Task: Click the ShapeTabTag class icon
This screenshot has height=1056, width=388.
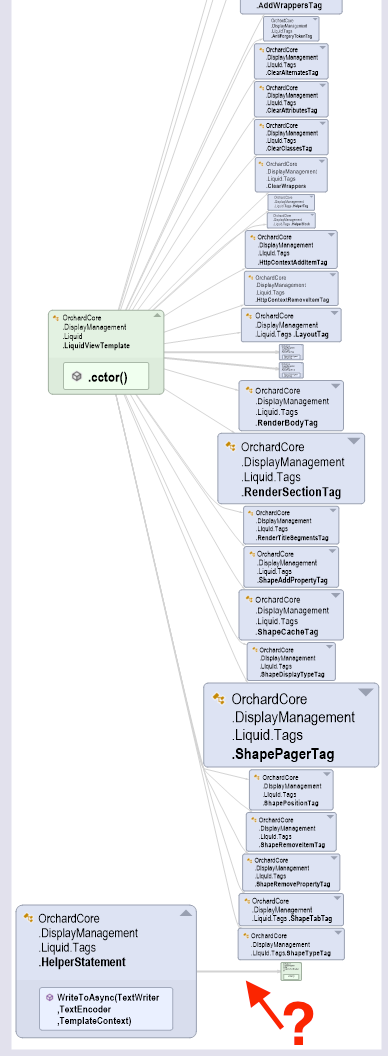Action: pyautogui.click(x=247, y=901)
